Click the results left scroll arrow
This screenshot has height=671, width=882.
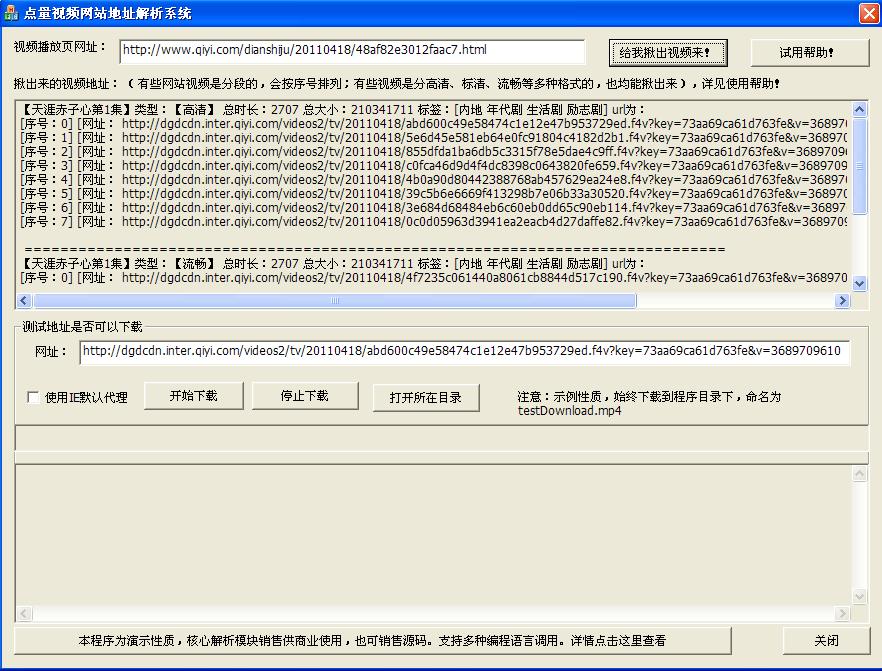(24, 300)
